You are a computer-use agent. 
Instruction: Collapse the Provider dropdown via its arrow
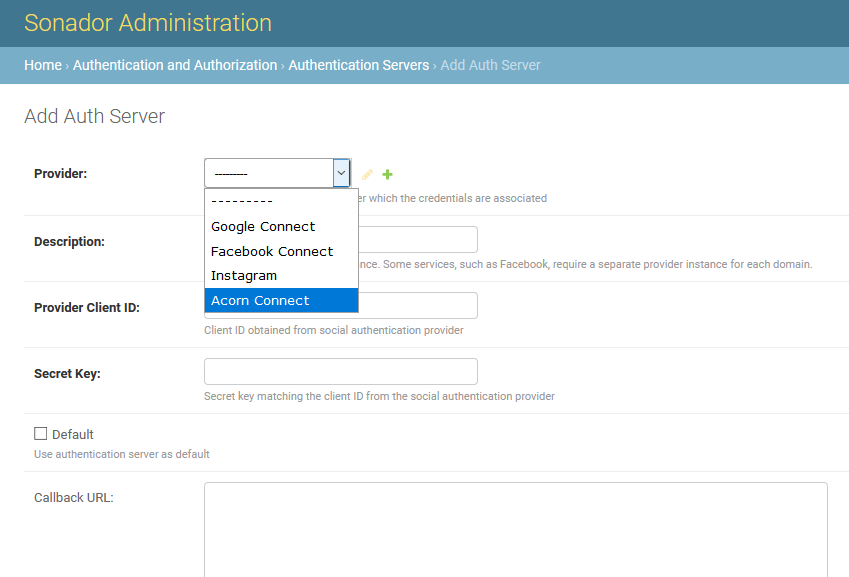click(x=341, y=173)
